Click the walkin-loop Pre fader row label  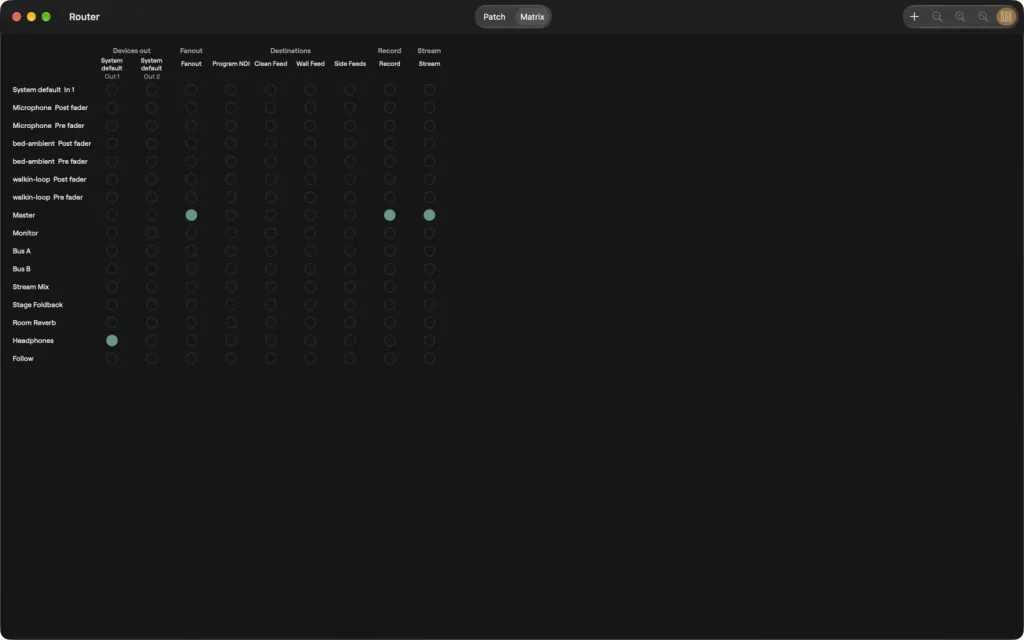pos(48,197)
